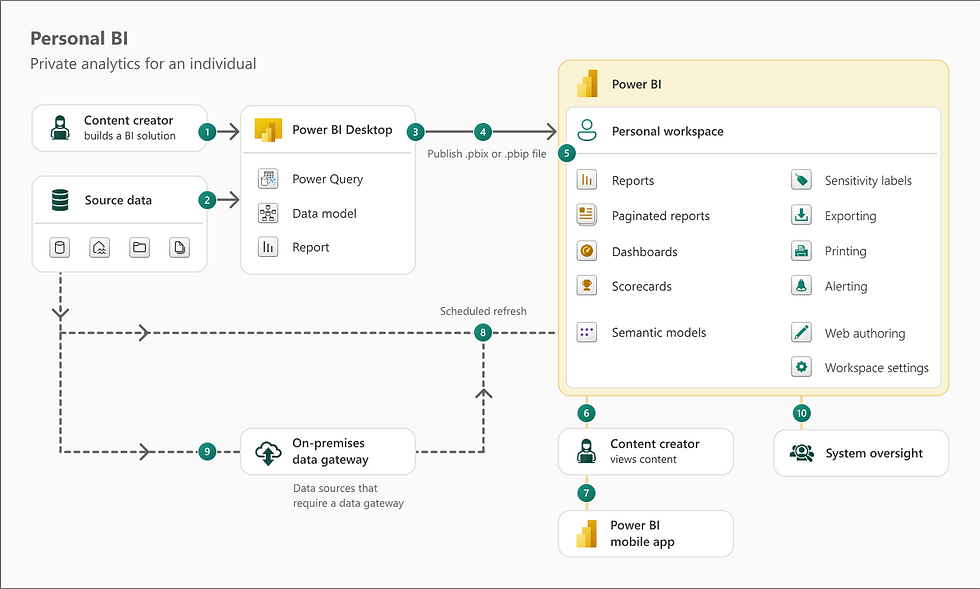
Task: Click the Source data database icon
Action: pyautogui.click(x=60, y=200)
